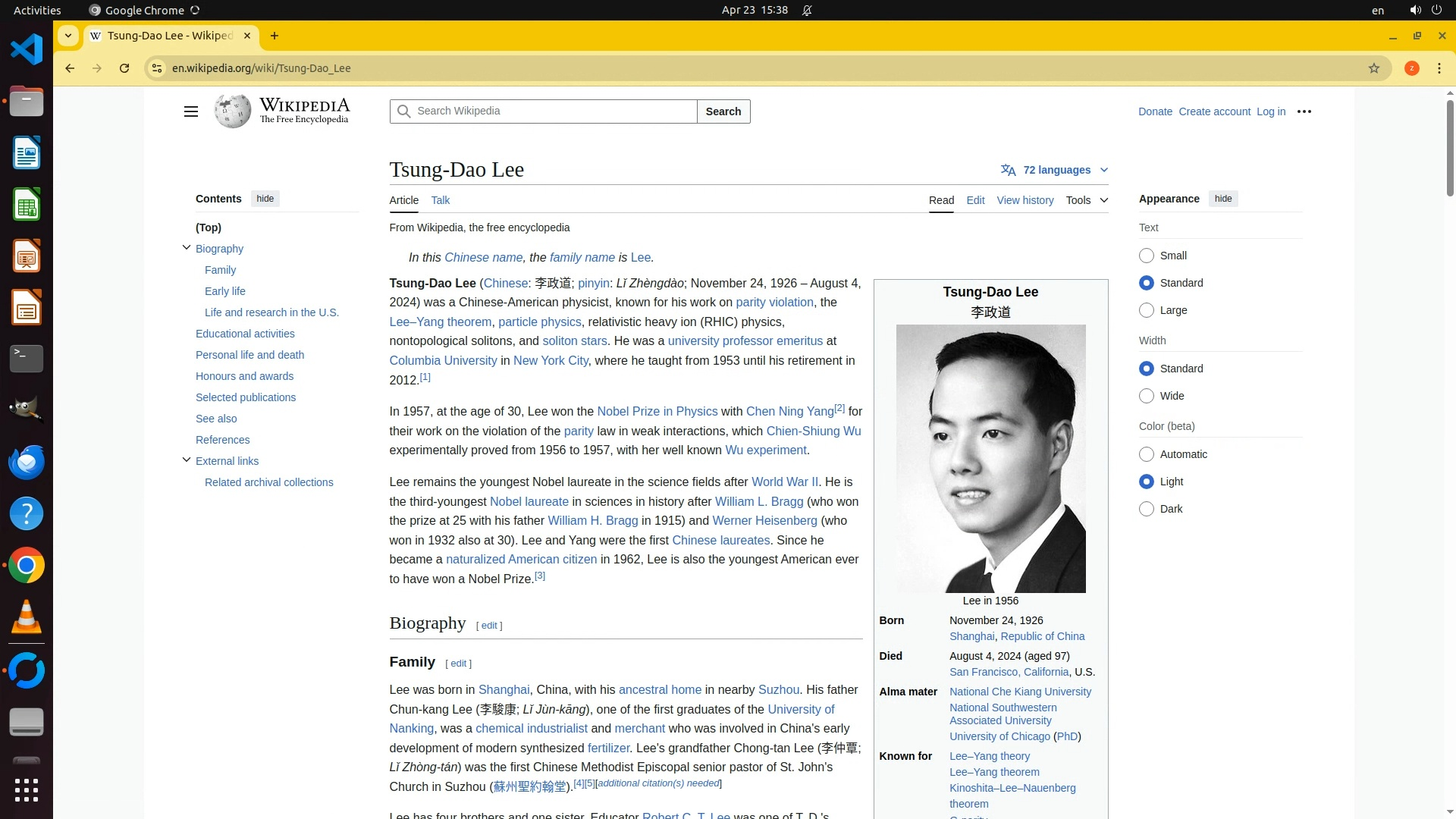Open personal tools three-dot menu
This screenshot has width=1456, height=819.
(x=1304, y=111)
